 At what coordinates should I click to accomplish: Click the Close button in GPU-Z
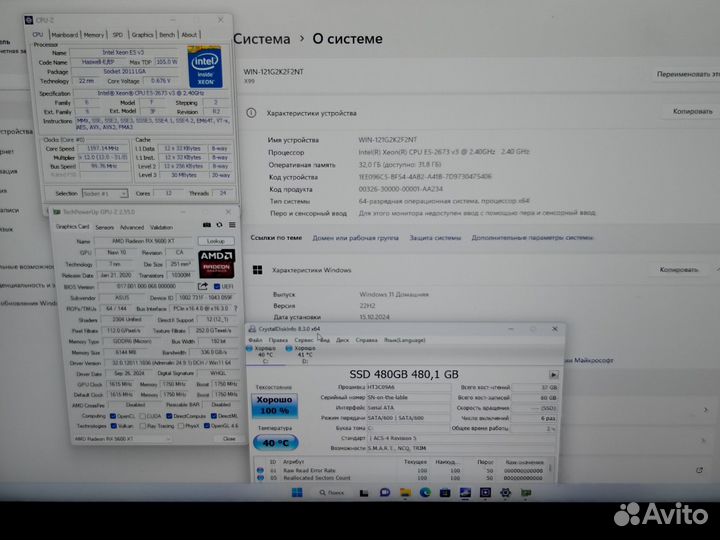tap(229, 439)
